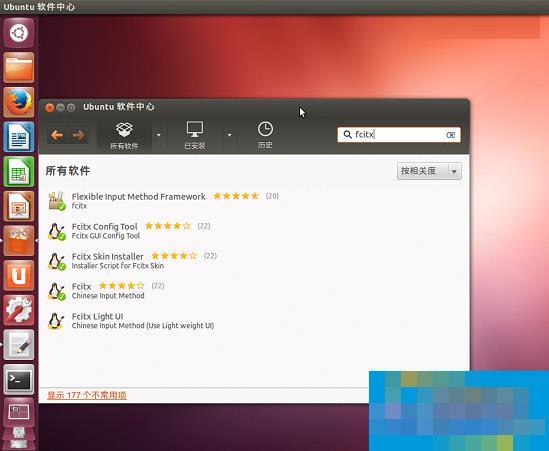This screenshot has height=451, width=549.
Task: Open the 按相关度 sort dropdown
Action: [429, 171]
